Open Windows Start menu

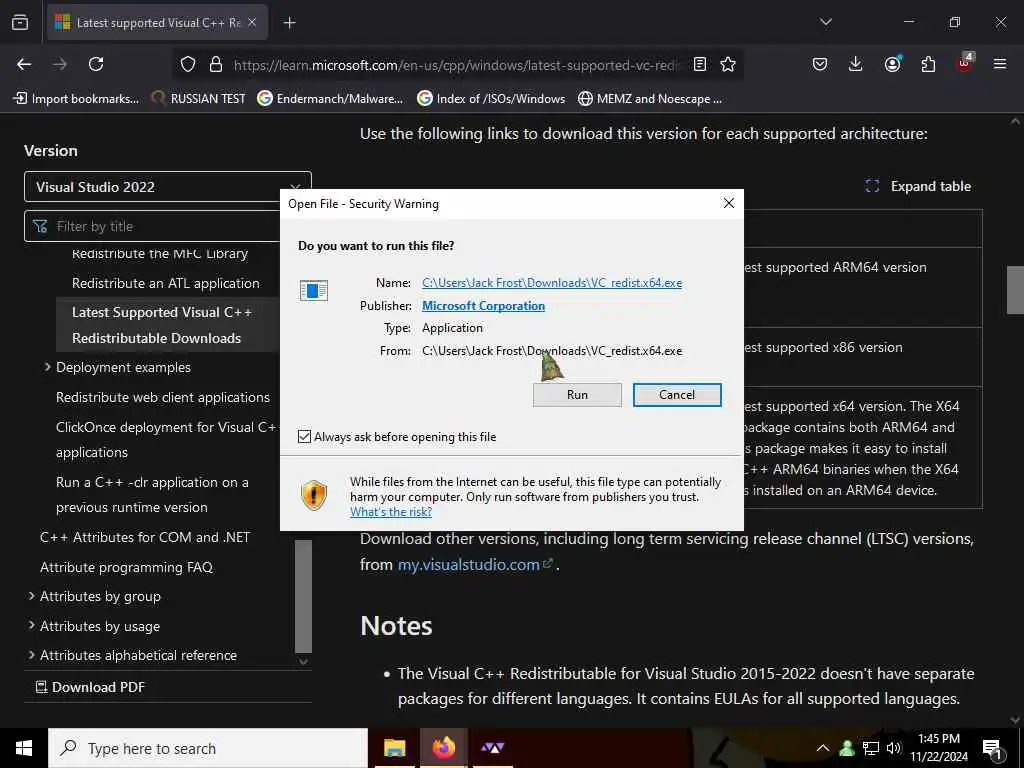tap(24, 748)
